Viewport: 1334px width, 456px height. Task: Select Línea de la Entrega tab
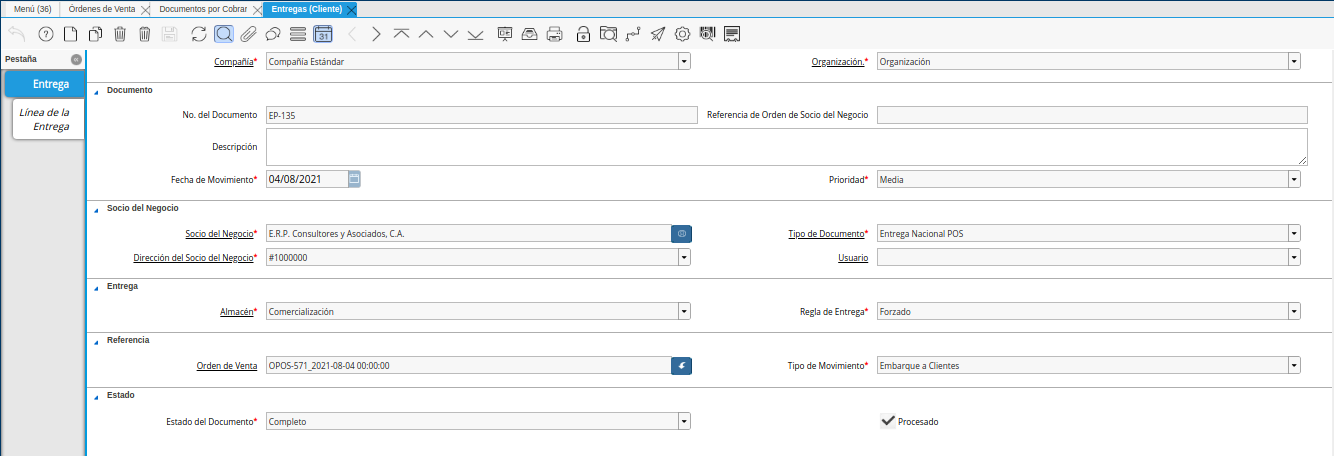[x=45, y=120]
